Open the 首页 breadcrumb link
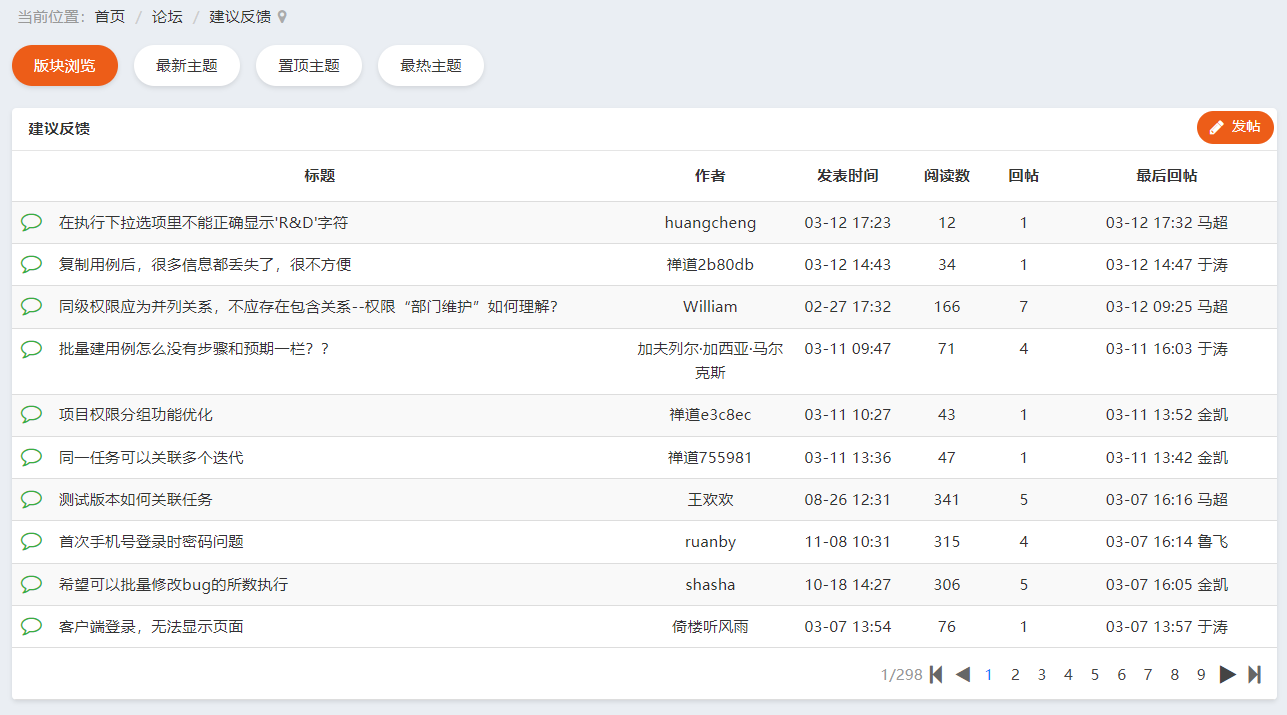 click(x=110, y=17)
